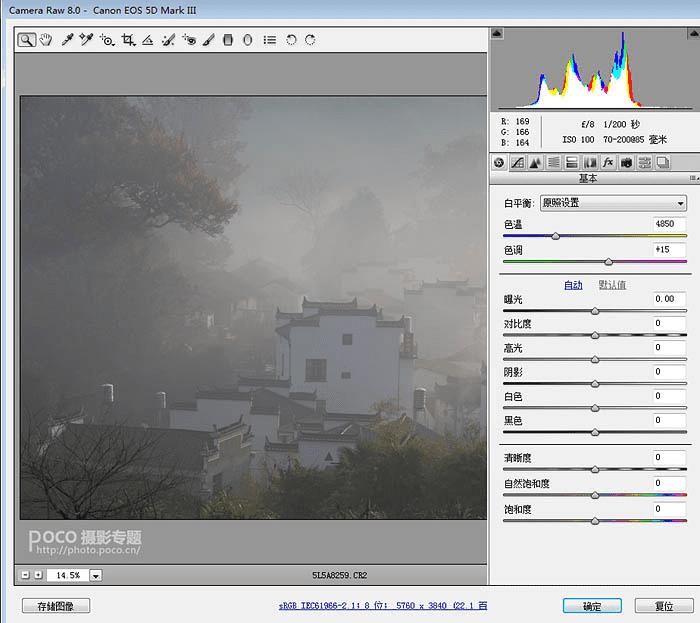Open the workflow options sRGB link
This screenshot has height=623, width=700.
pos(383,606)
